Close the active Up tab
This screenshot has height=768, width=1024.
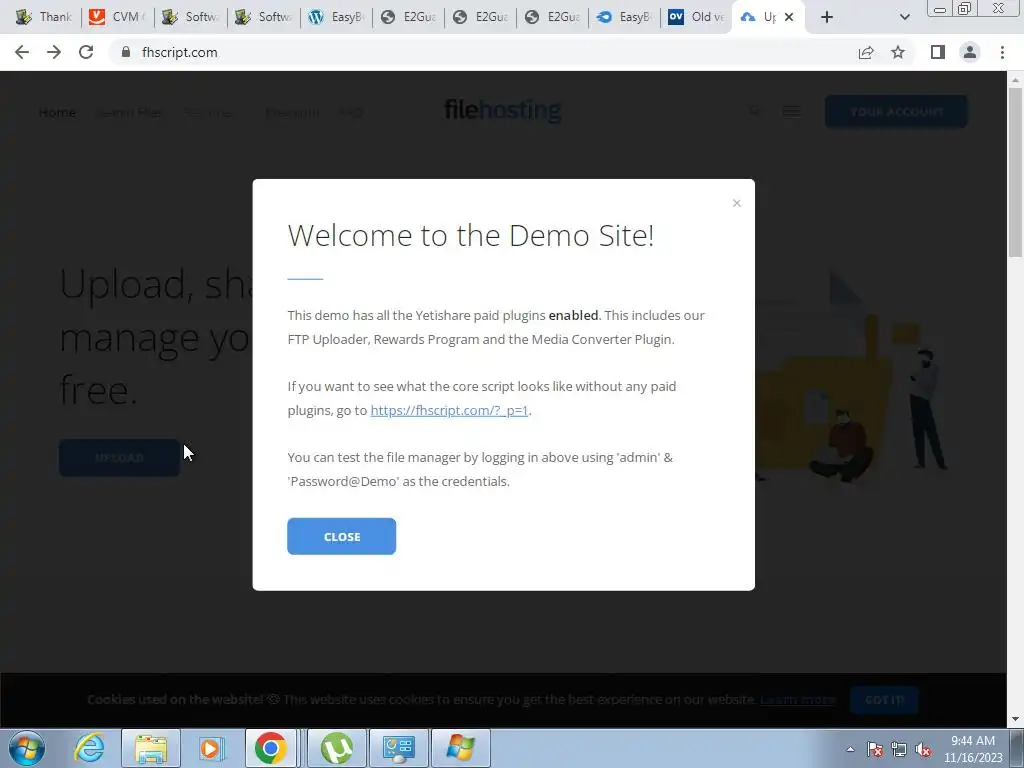click(x=789, y=17)
